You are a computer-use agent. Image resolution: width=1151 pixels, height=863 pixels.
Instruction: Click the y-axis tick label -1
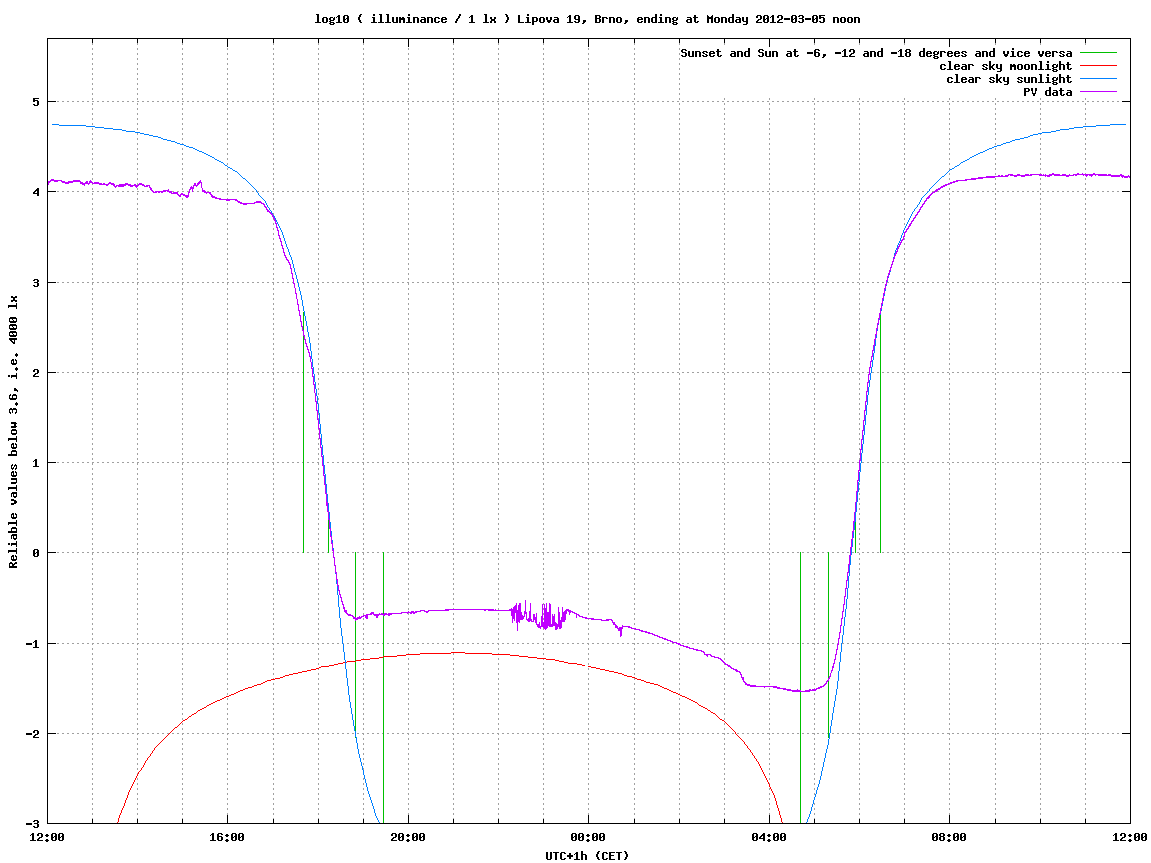point(32,644)
